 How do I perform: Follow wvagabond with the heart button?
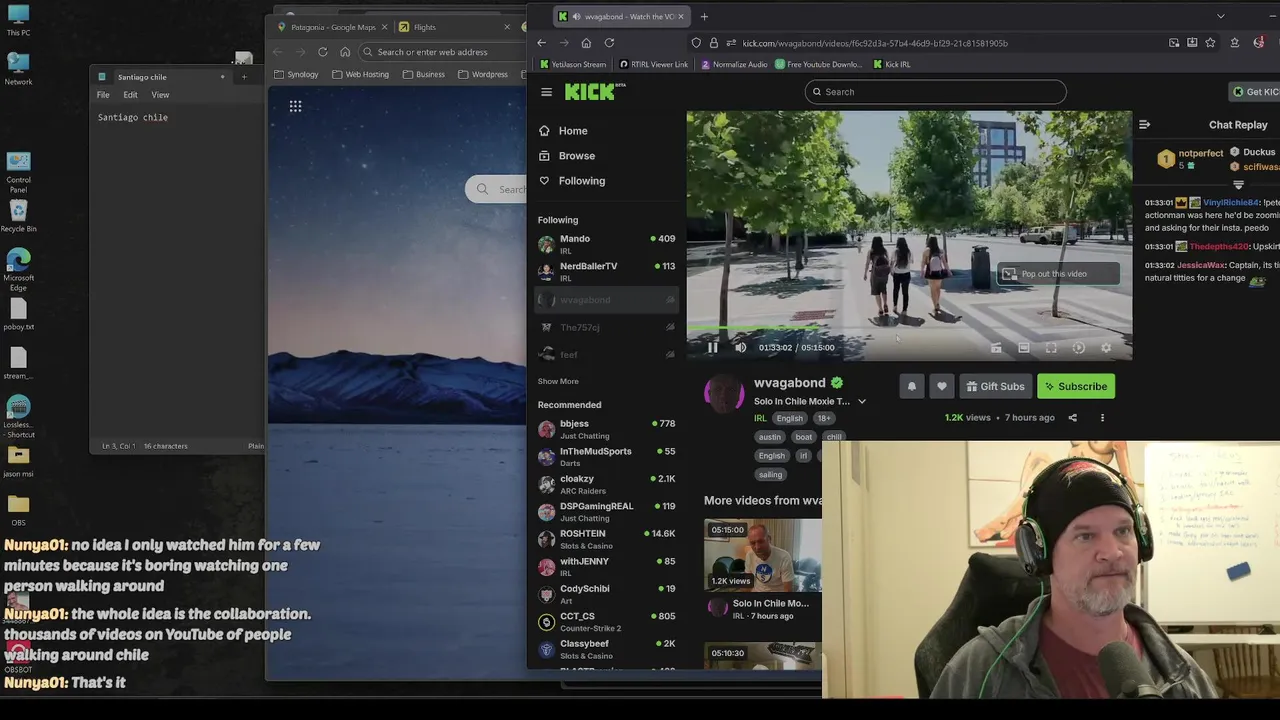(x=941, y=386)
